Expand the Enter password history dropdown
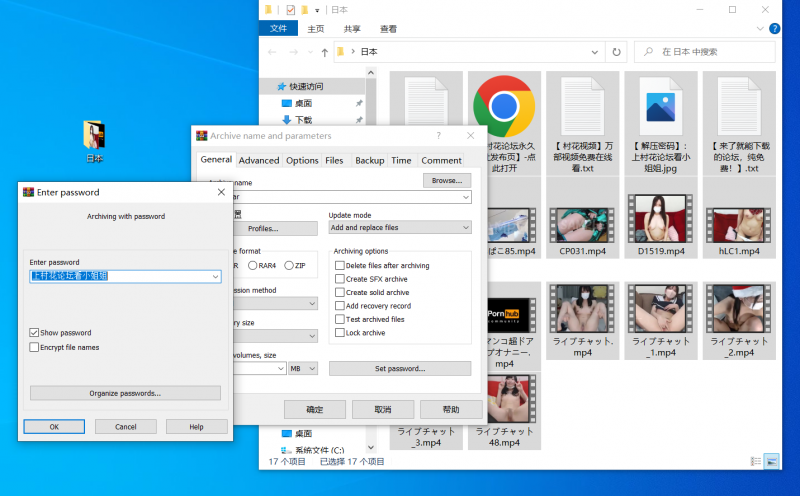800x496 pixels. coord(215,276)
